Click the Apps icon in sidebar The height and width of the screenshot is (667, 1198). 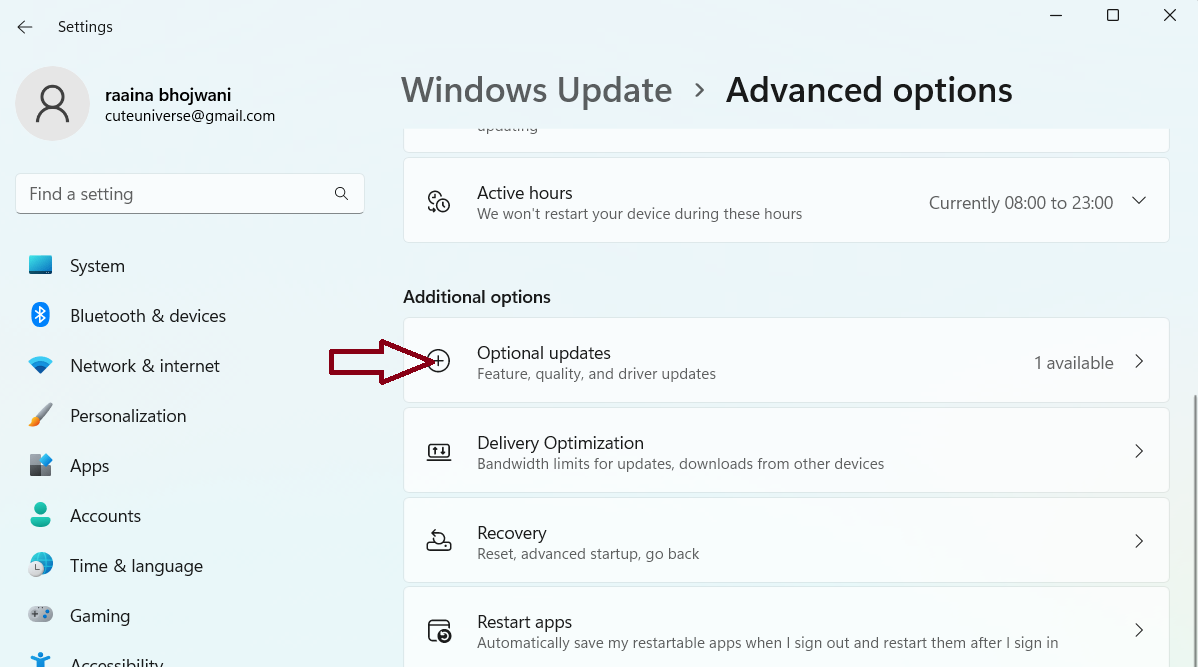pos(41,466)
